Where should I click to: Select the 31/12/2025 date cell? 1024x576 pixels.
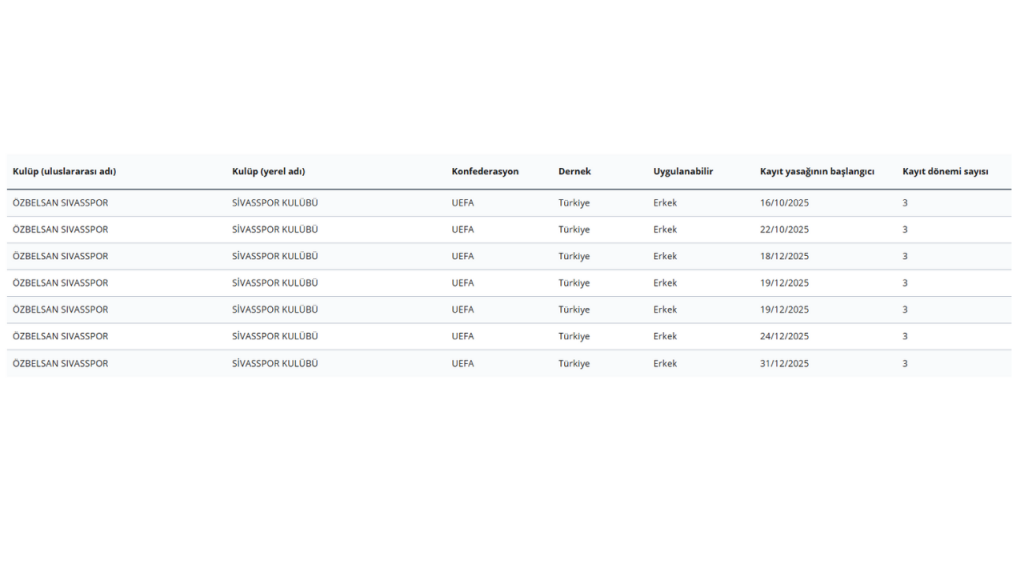tap(784, 364)
